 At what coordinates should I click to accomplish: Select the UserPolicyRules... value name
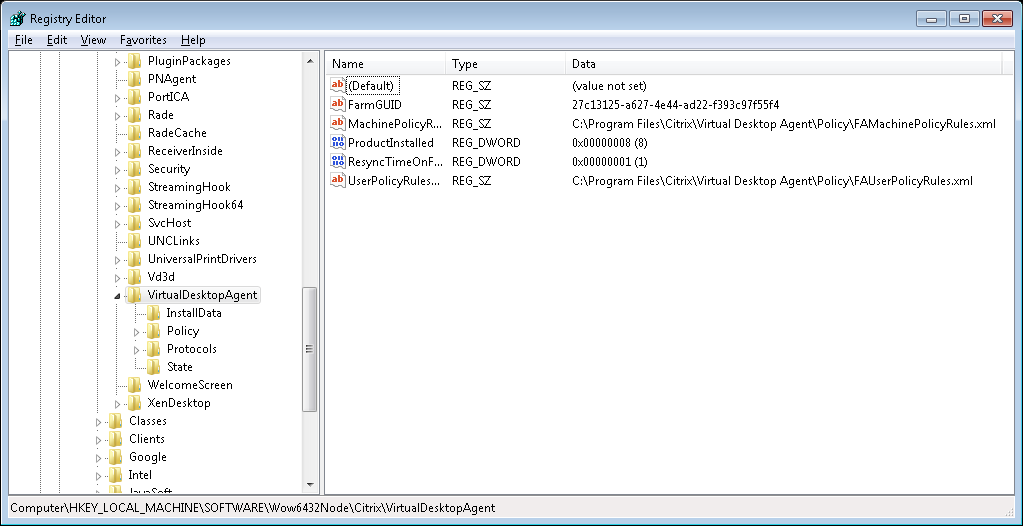click(x=395, y=180)
